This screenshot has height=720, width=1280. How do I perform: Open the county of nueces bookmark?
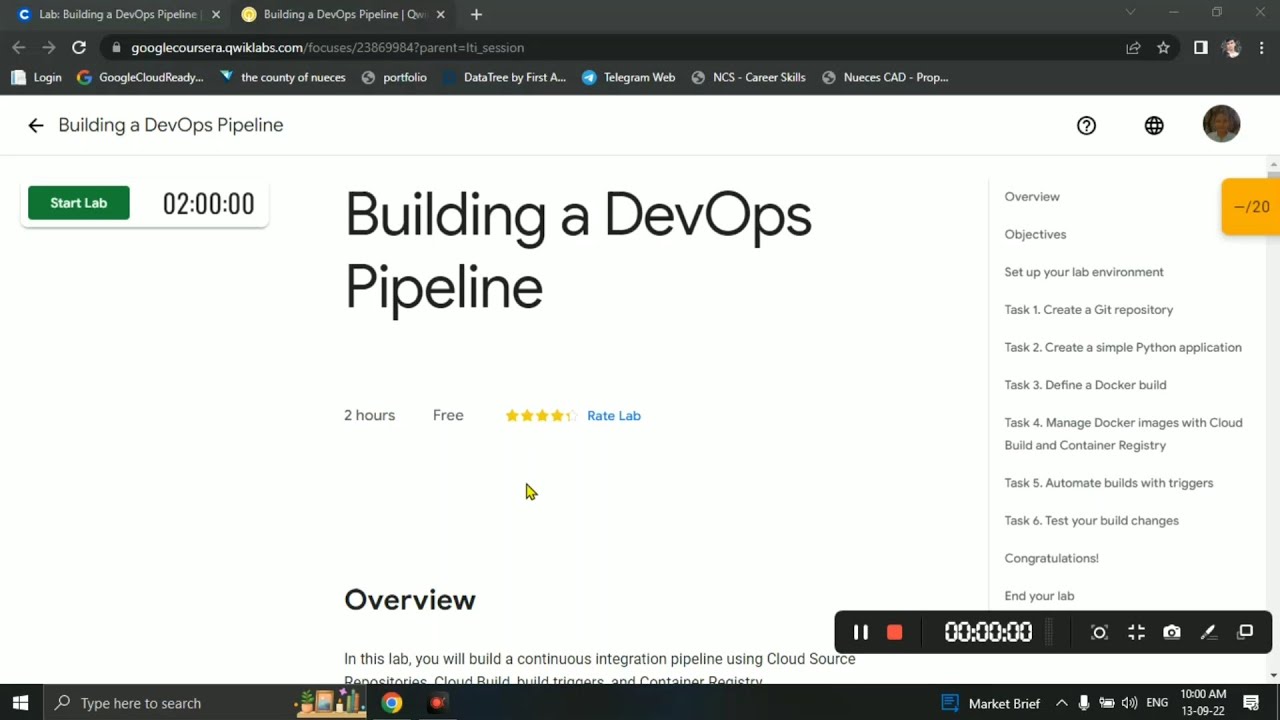pos(282,77)
